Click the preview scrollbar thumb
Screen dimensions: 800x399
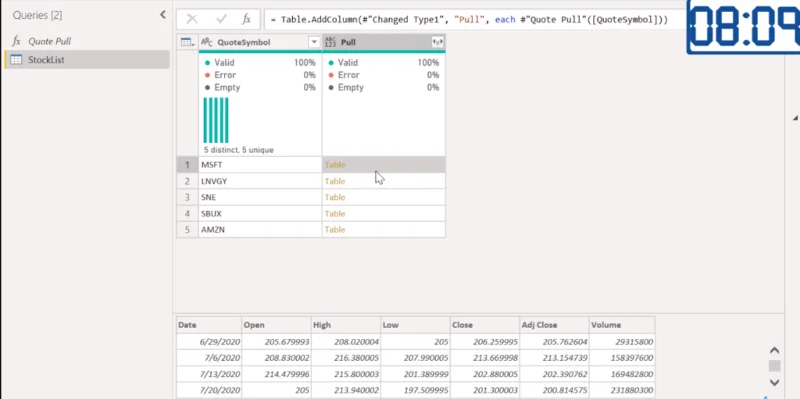[774, 366]
